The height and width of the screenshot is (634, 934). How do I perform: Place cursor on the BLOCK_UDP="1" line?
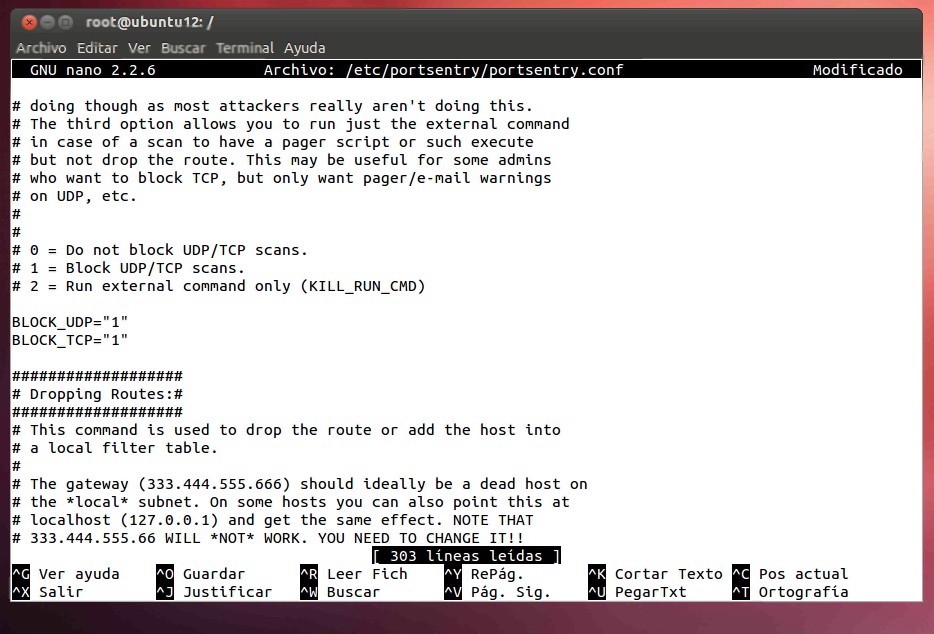pyautogui.click(x=70, y=322)
